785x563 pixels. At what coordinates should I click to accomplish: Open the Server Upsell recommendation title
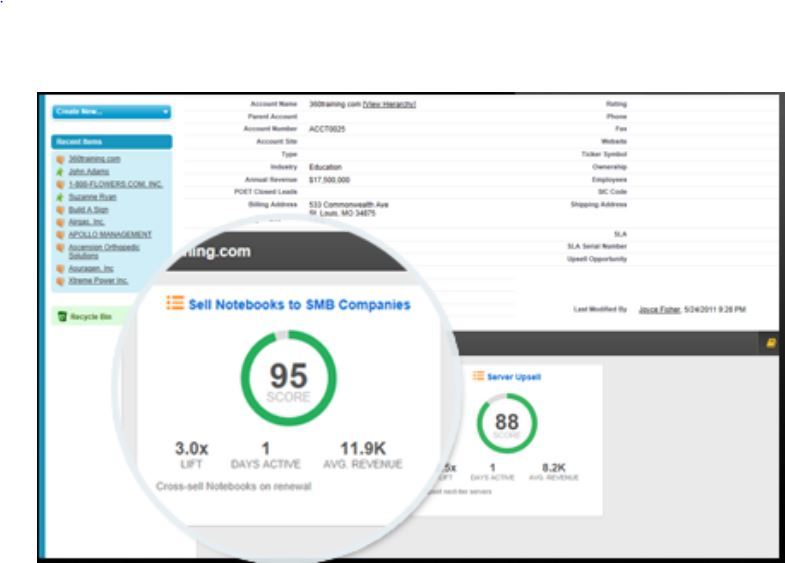pos(514,376)
